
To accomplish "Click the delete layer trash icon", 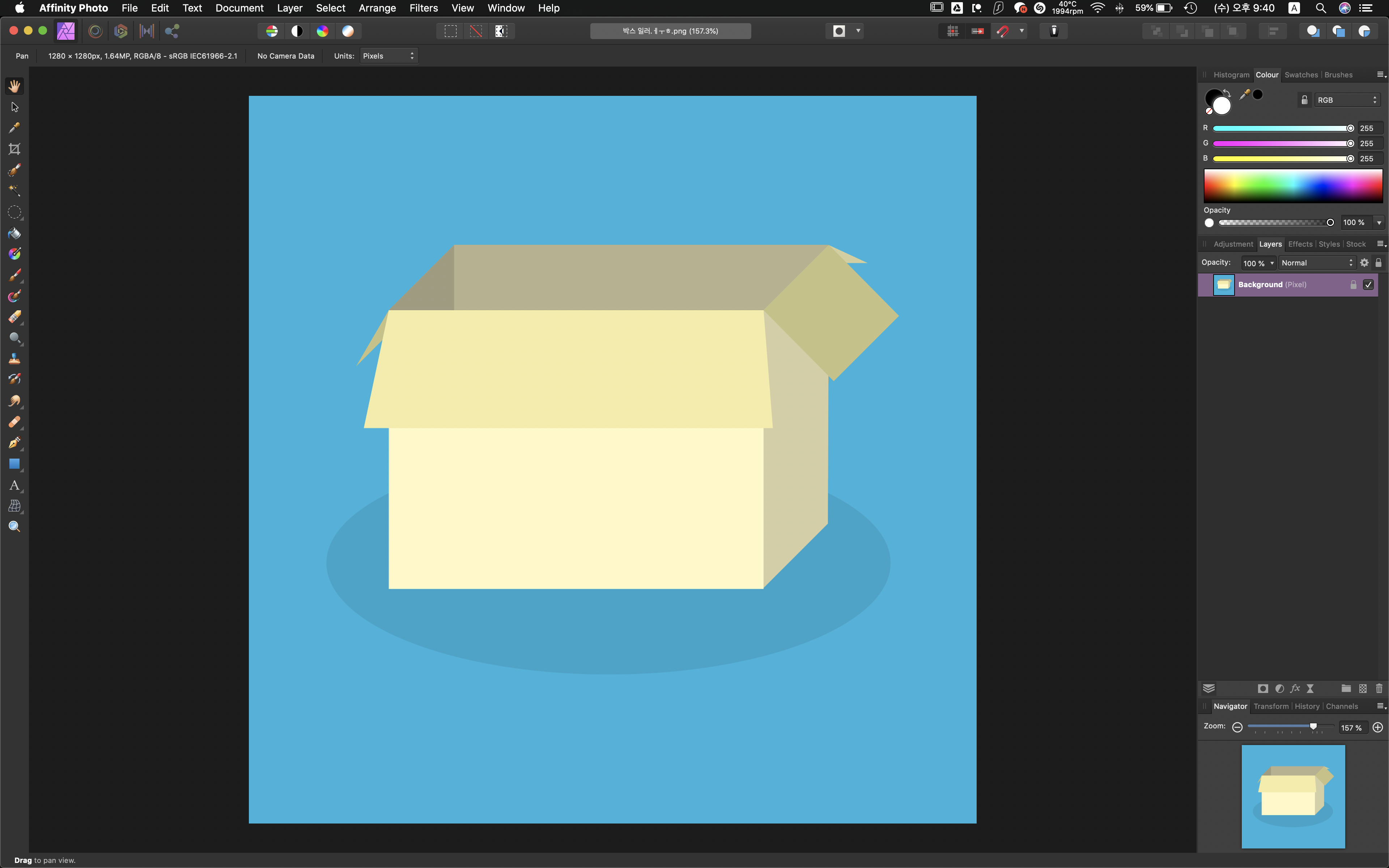I will [x=1379, y=688].
